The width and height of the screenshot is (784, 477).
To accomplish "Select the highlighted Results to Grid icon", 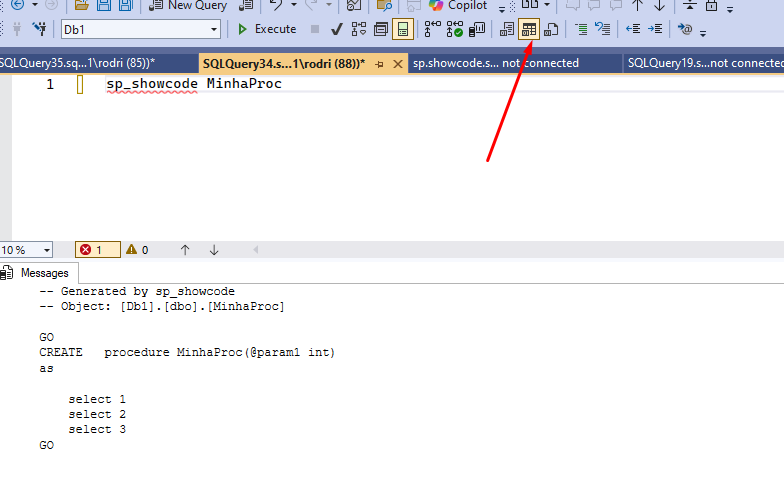I will [528, 29].
